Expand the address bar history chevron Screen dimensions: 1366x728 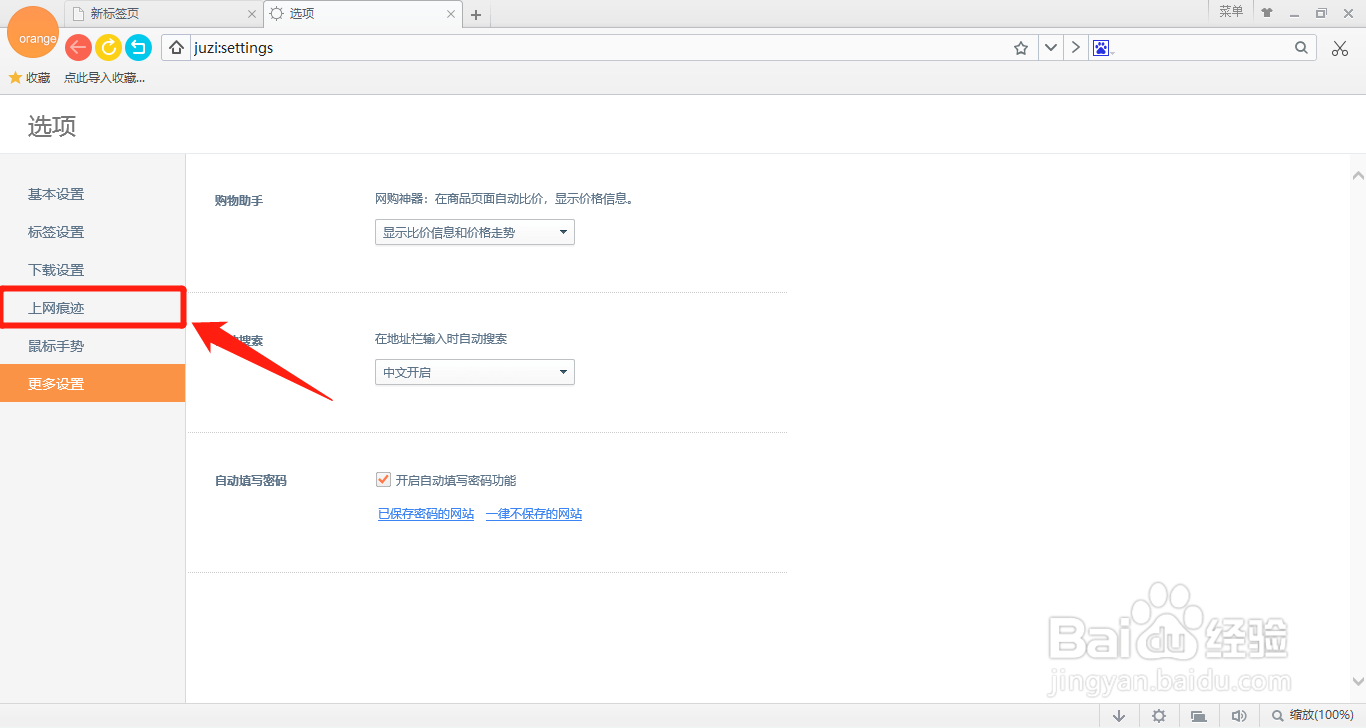[1050, 47]
